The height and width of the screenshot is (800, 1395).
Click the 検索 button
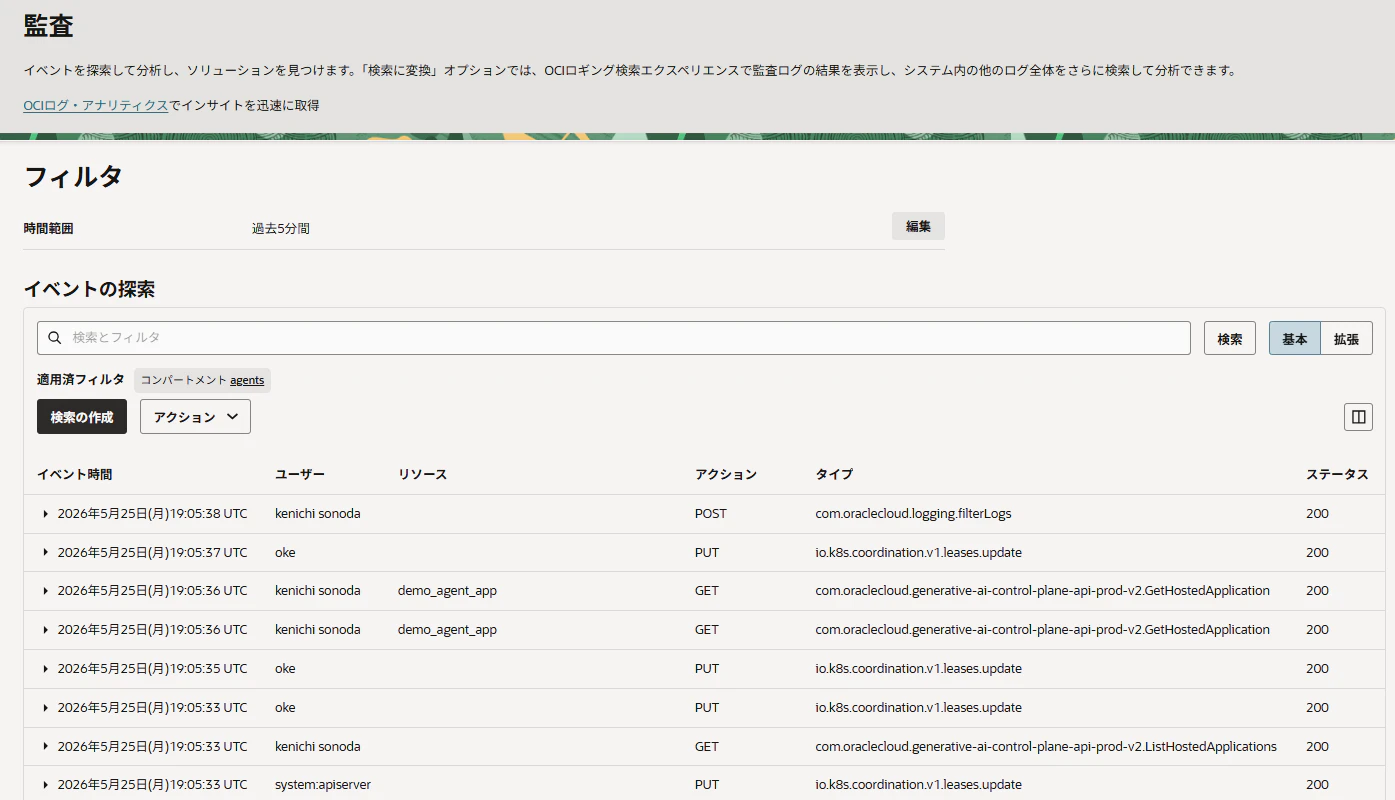1230,338
